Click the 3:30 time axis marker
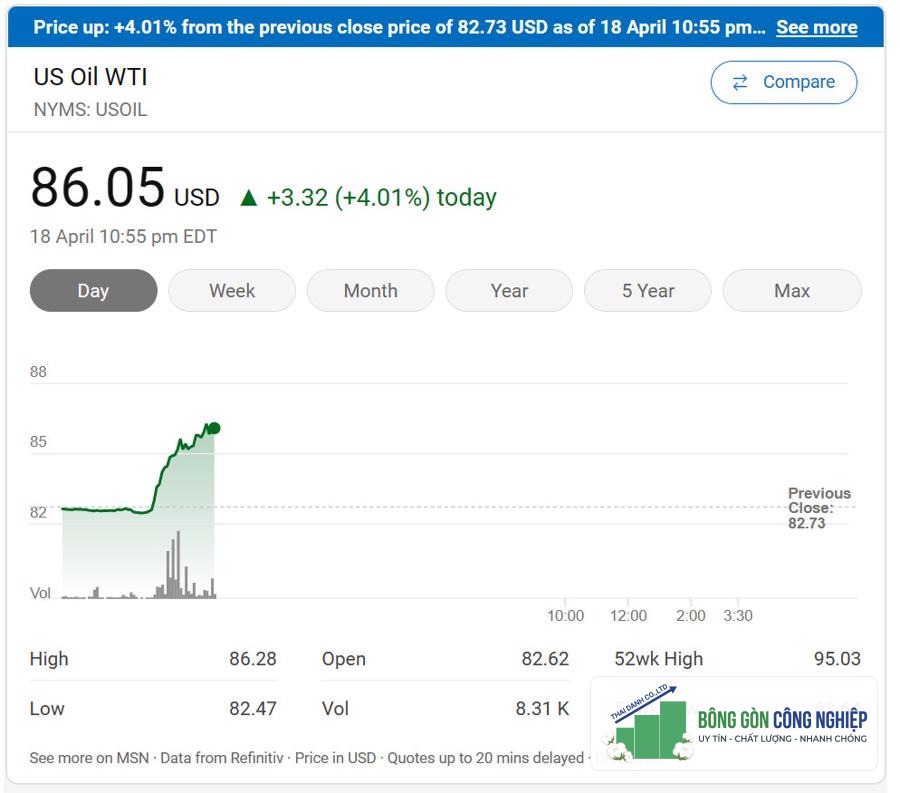This screenshot has height=793, width=900. coord(738,616)
